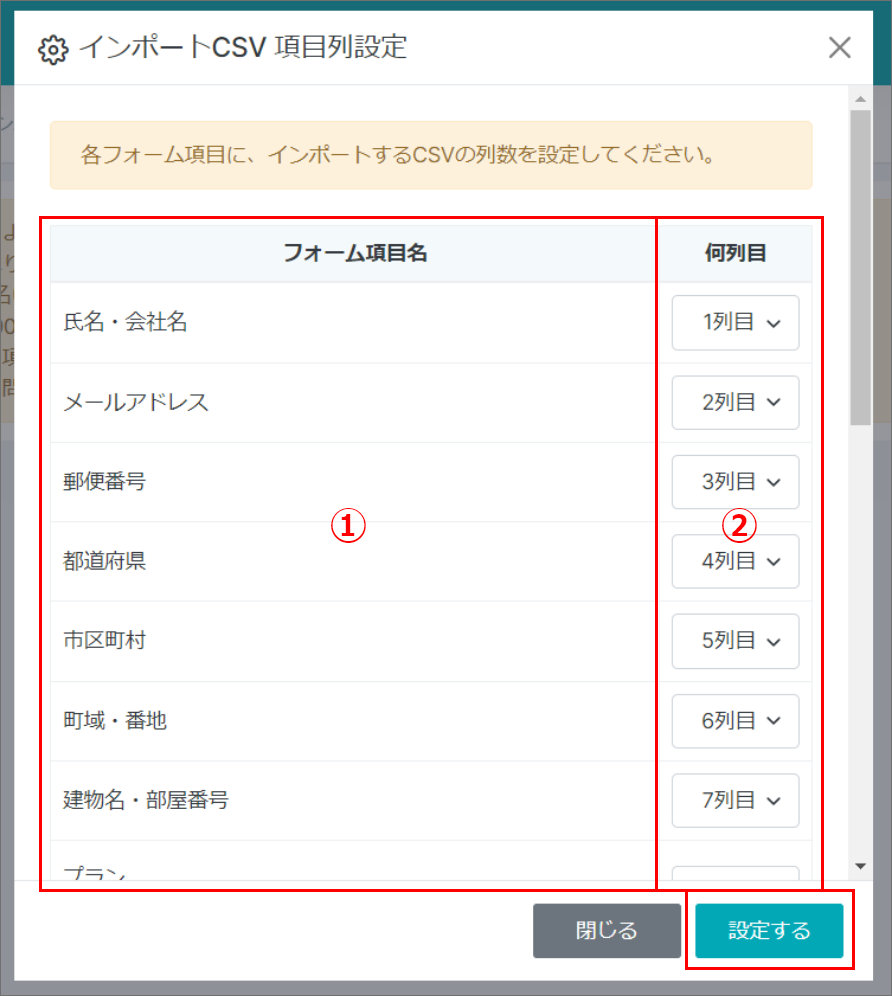Click the フォーム項目名 column header

tap(355, 254)
